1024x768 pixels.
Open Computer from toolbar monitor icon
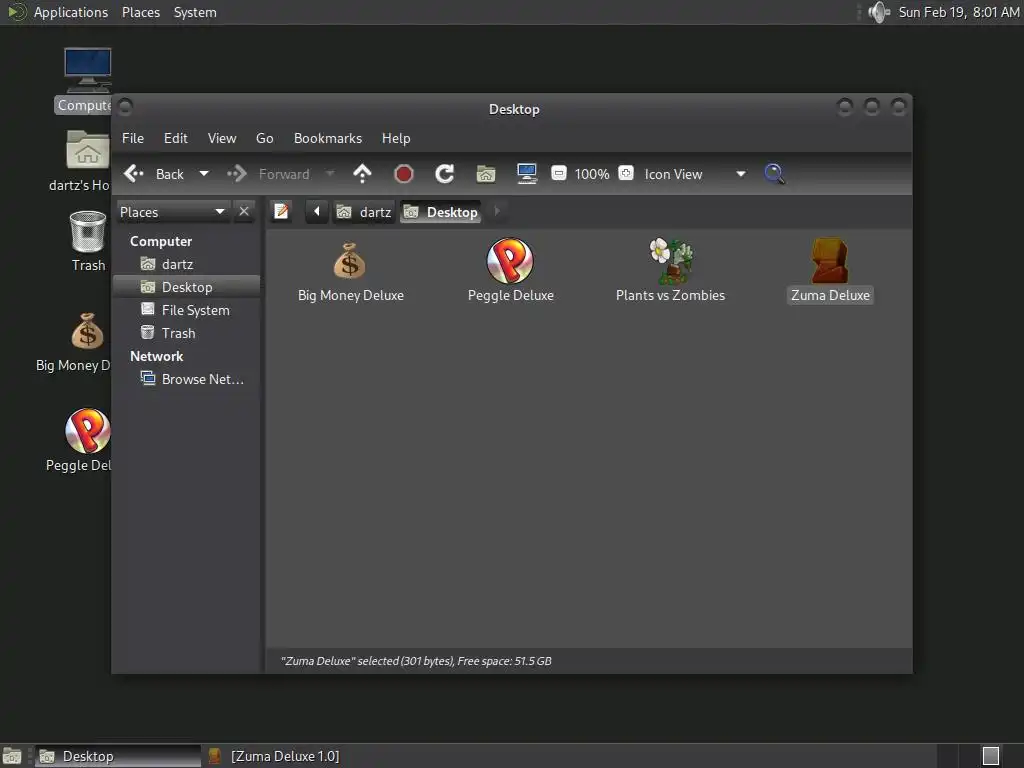527,174
